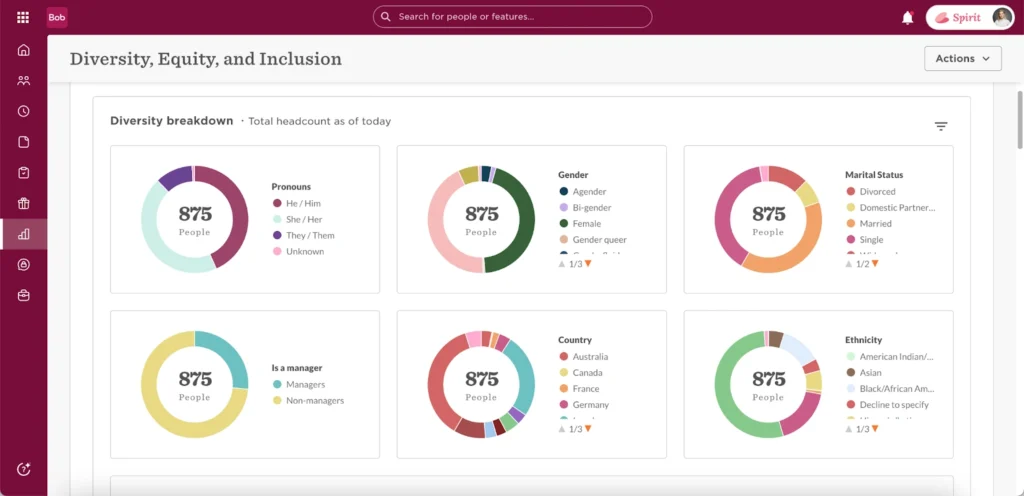Toggle the Managers legend entry
Image resolution: width=1024 pixels, height=496 pixels.
[305, 384]
